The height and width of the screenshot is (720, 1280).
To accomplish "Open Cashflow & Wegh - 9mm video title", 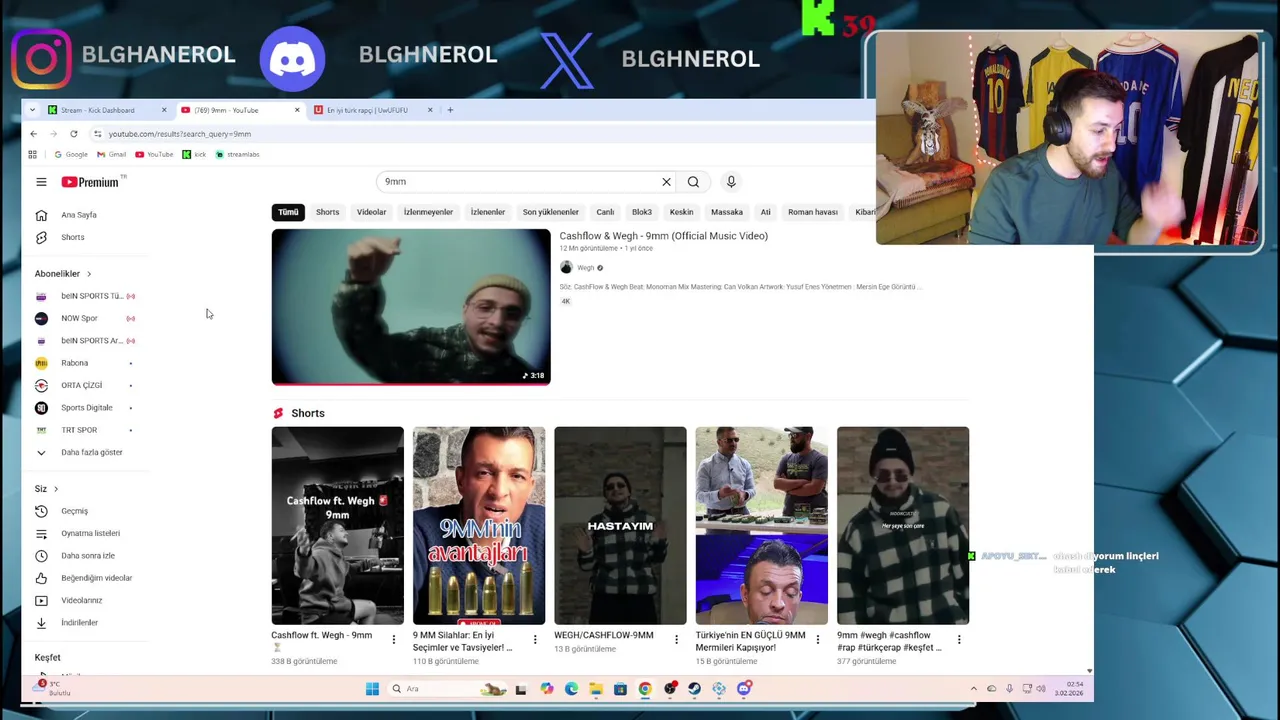I will tap(664, 236).
